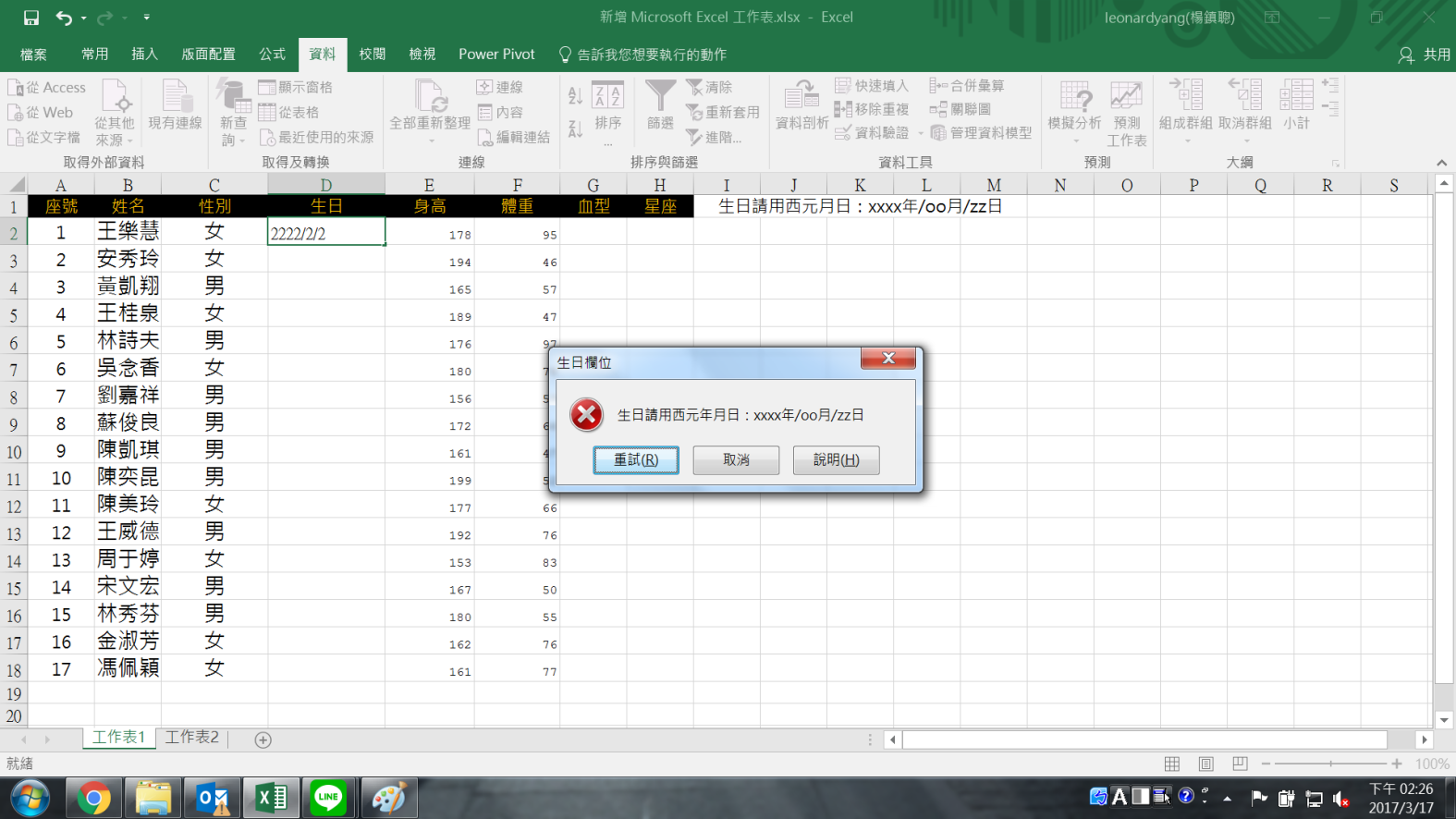Image resolution: width=1456 pixels, height=819 pixels.
Task: Click the 現有連線 existing connections icon
Action: click(x=175, y=96)
